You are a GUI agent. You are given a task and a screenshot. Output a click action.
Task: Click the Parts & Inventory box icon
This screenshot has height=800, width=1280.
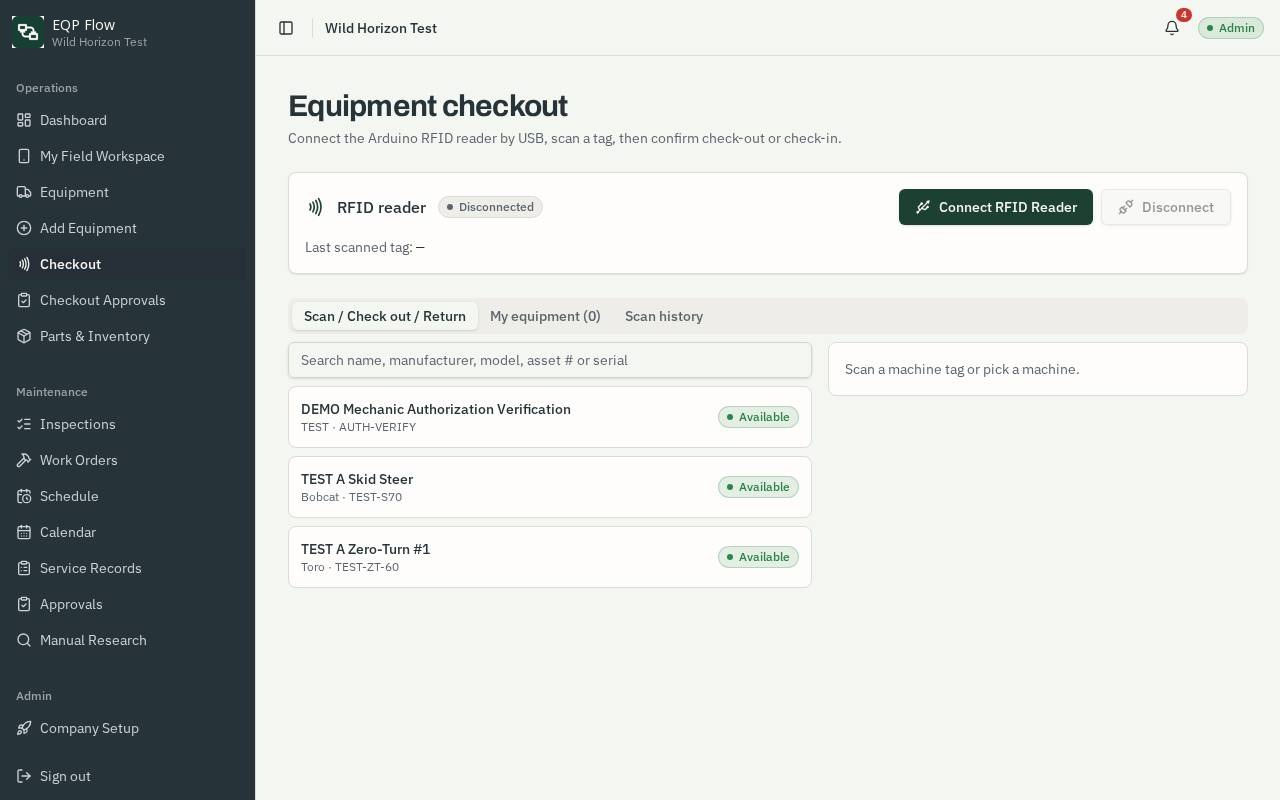coord(24,336)
